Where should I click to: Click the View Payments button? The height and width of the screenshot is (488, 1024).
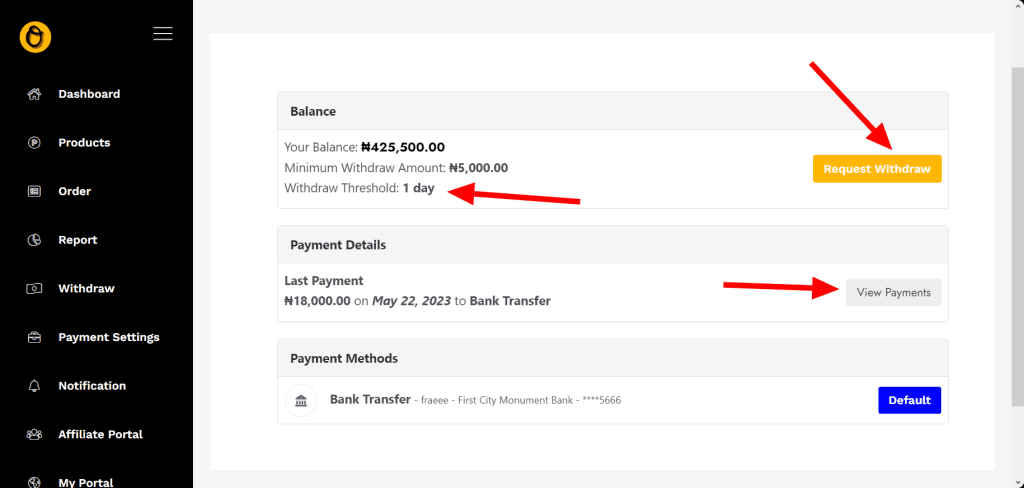tap(893, 292)
